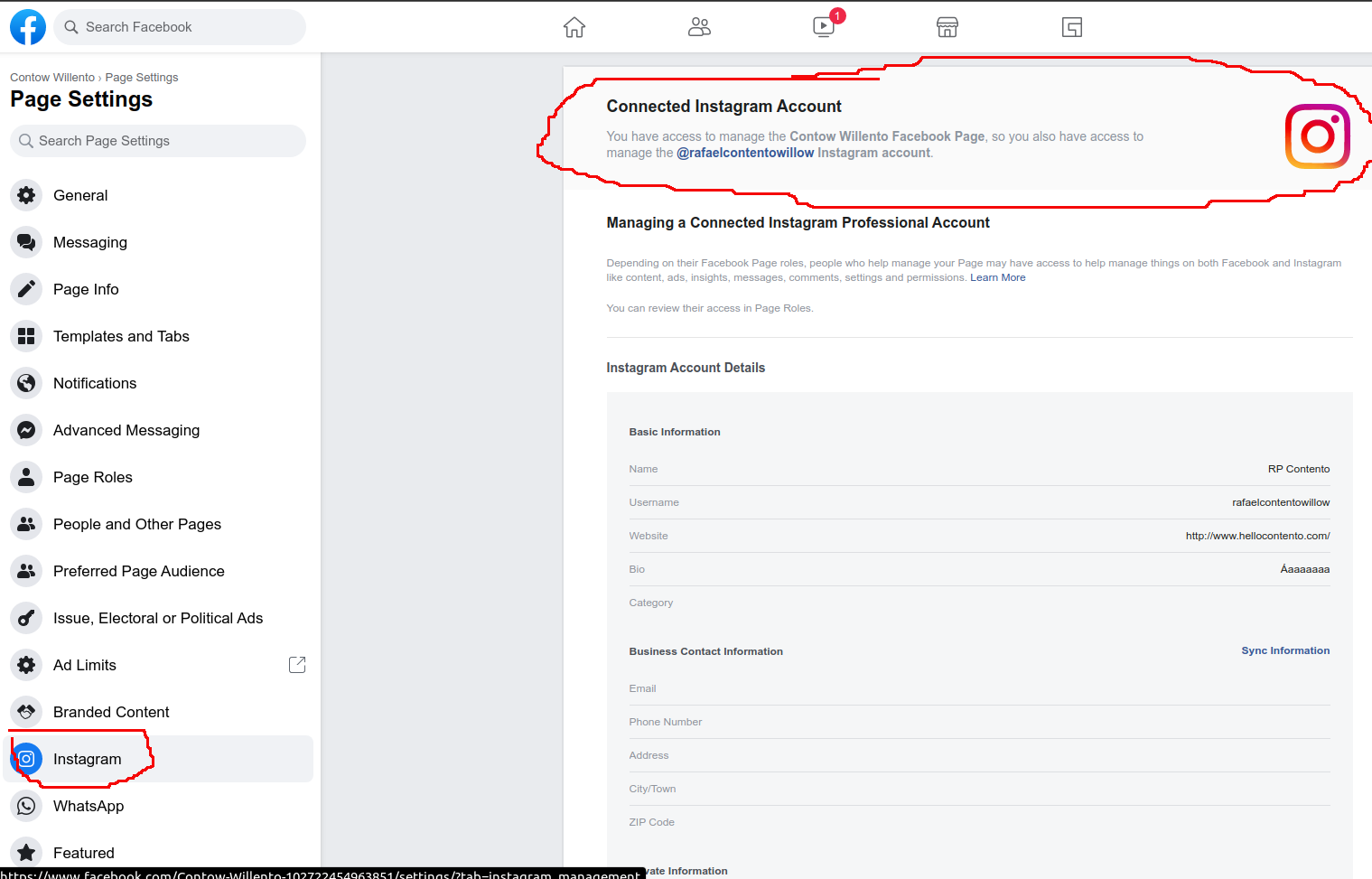
Task: Click the Search Facebook field
Action: point(180,27)
